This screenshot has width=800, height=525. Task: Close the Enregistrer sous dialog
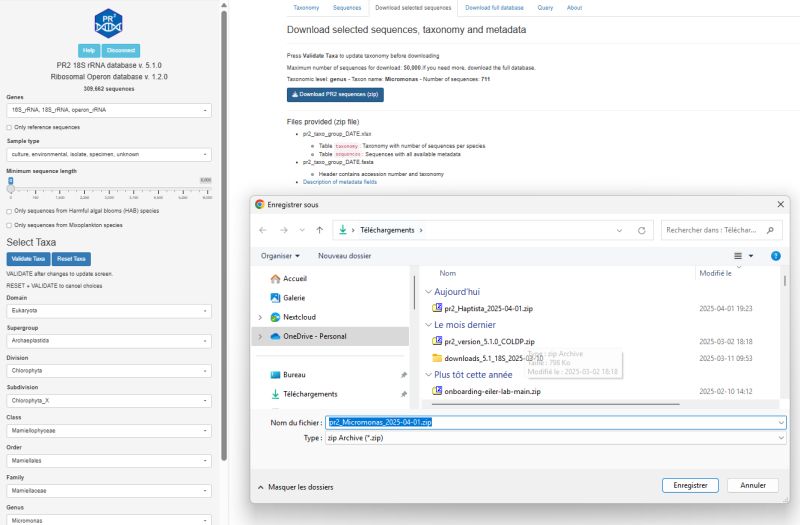click(780, 204)
